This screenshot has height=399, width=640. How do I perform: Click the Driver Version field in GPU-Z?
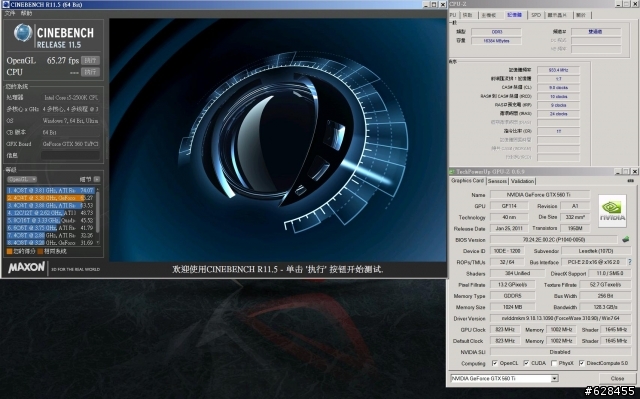pos(560,318)
